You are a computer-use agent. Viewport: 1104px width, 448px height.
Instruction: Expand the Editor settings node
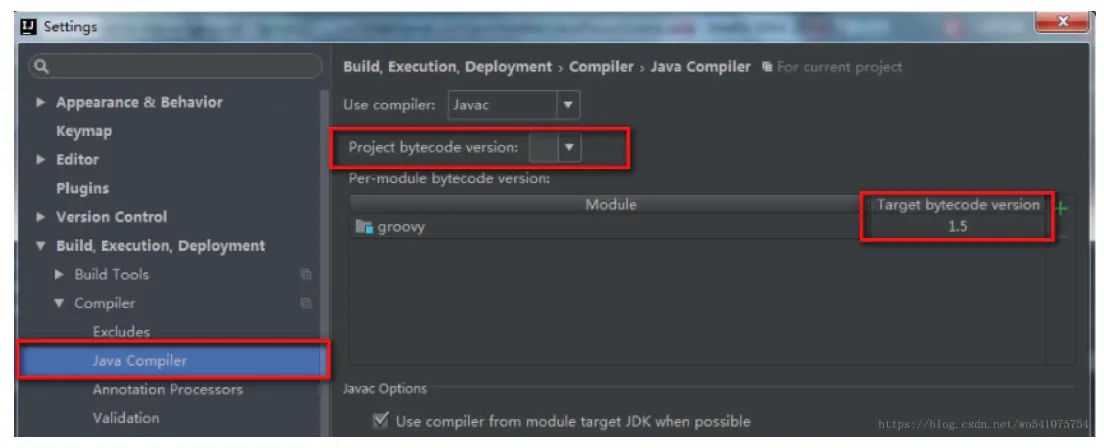[x=41, y=160]
